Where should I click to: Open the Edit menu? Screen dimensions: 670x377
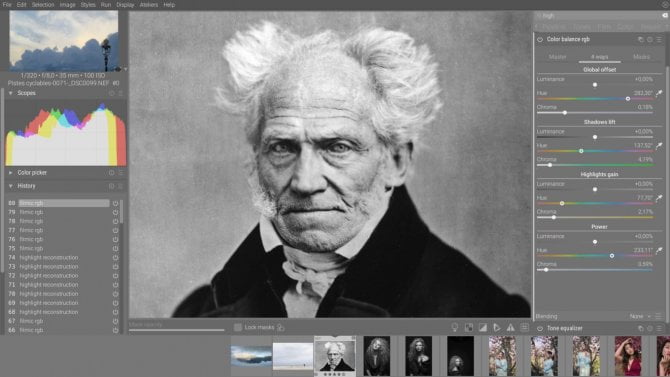coord(21,5)
